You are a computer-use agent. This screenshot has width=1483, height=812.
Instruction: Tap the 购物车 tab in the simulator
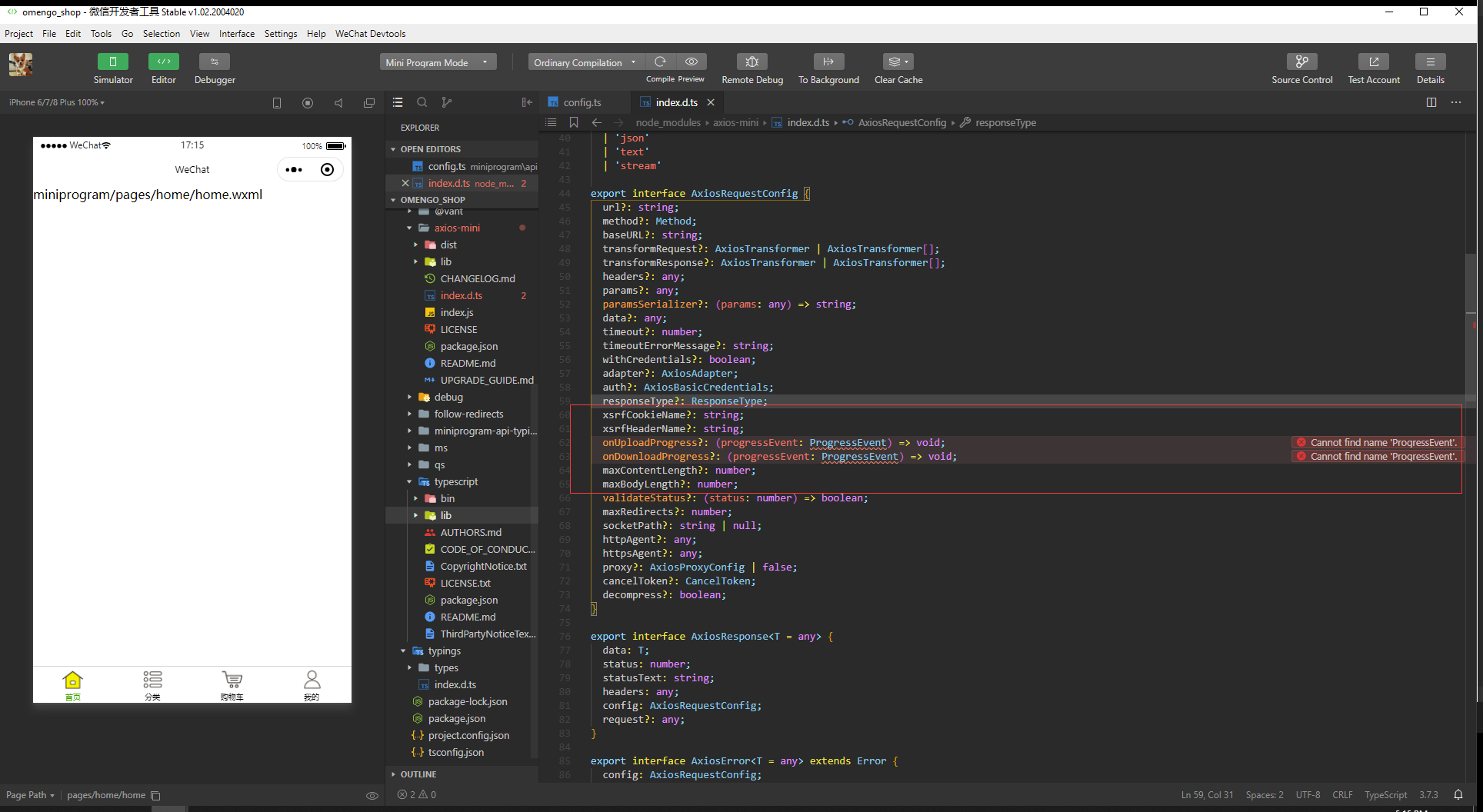(232, 685)
